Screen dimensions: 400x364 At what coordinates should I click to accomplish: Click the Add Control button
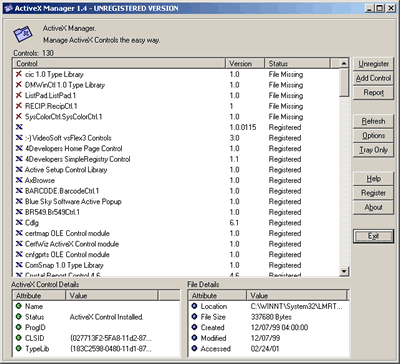click(373, 78)
